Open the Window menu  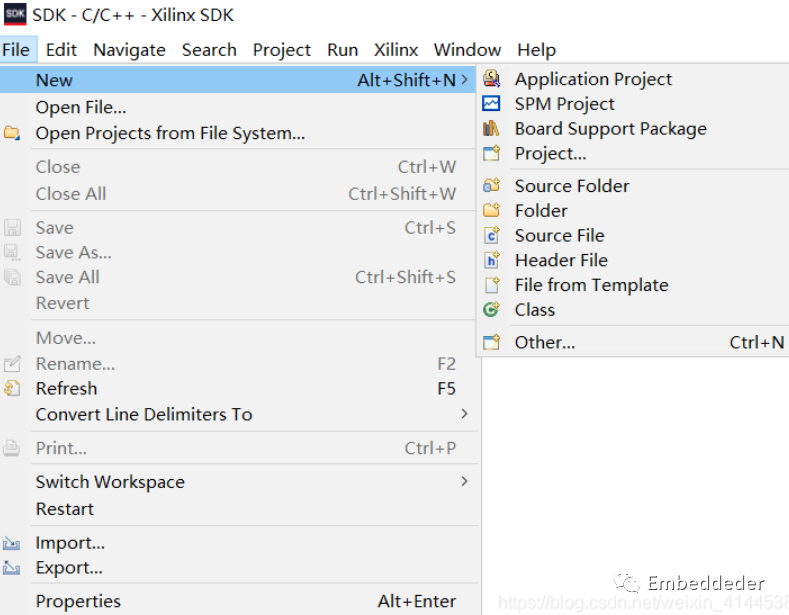point(467,50)
